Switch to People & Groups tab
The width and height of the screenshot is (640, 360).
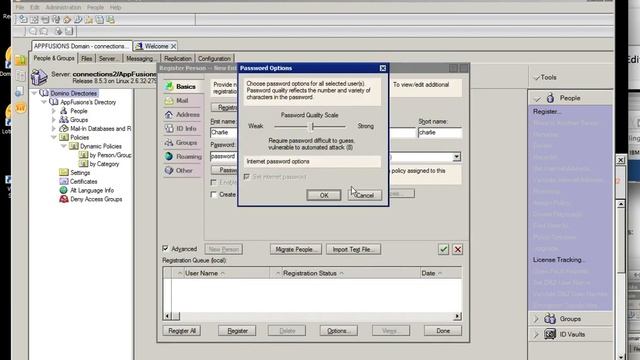(54, 58)
